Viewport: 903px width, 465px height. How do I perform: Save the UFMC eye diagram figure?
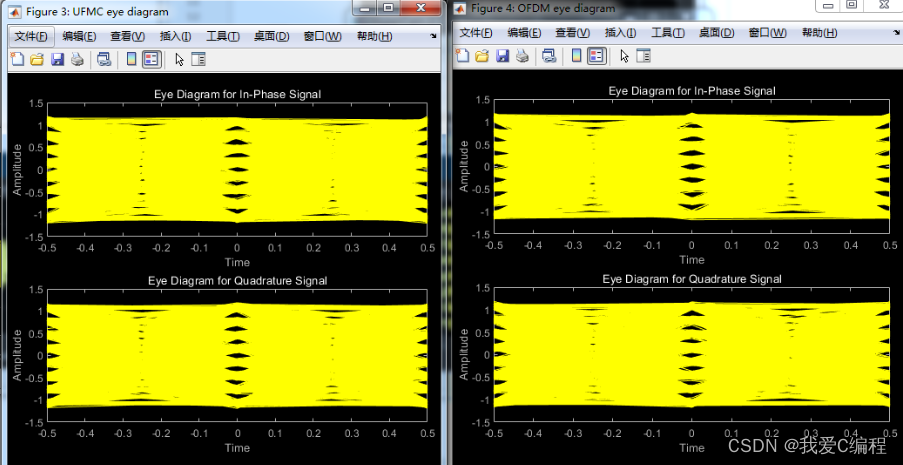[57, 59]
